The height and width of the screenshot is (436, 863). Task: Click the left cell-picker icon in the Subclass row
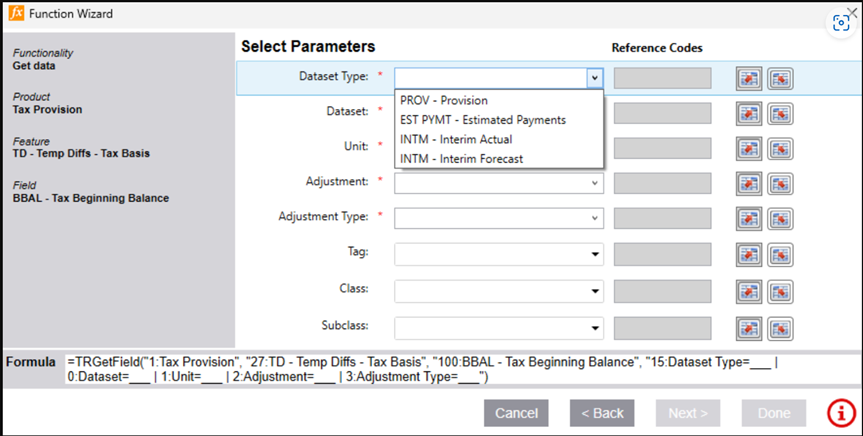[x=748, y=327]
